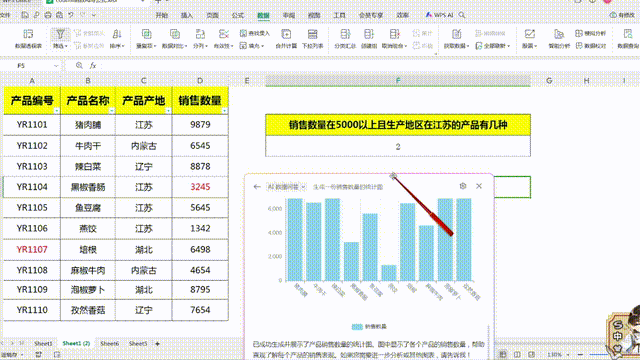Open the Duplicates (重复项) tool
Image resolution: width=640 pixels, height=360 pixels.
(146, 38)
